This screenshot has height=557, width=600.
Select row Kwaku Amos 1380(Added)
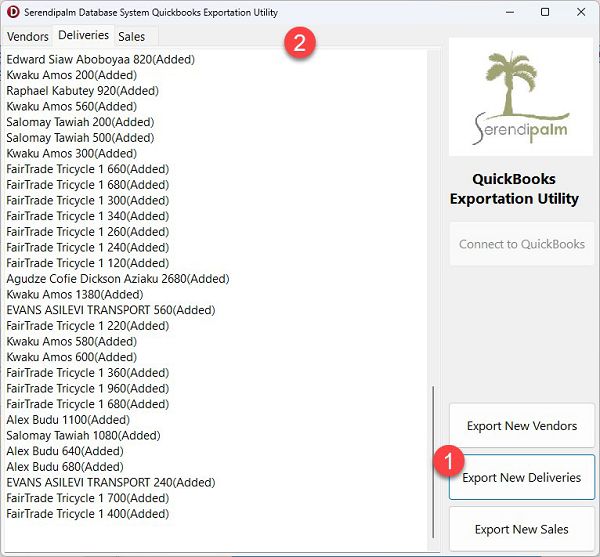click(75, 295)
